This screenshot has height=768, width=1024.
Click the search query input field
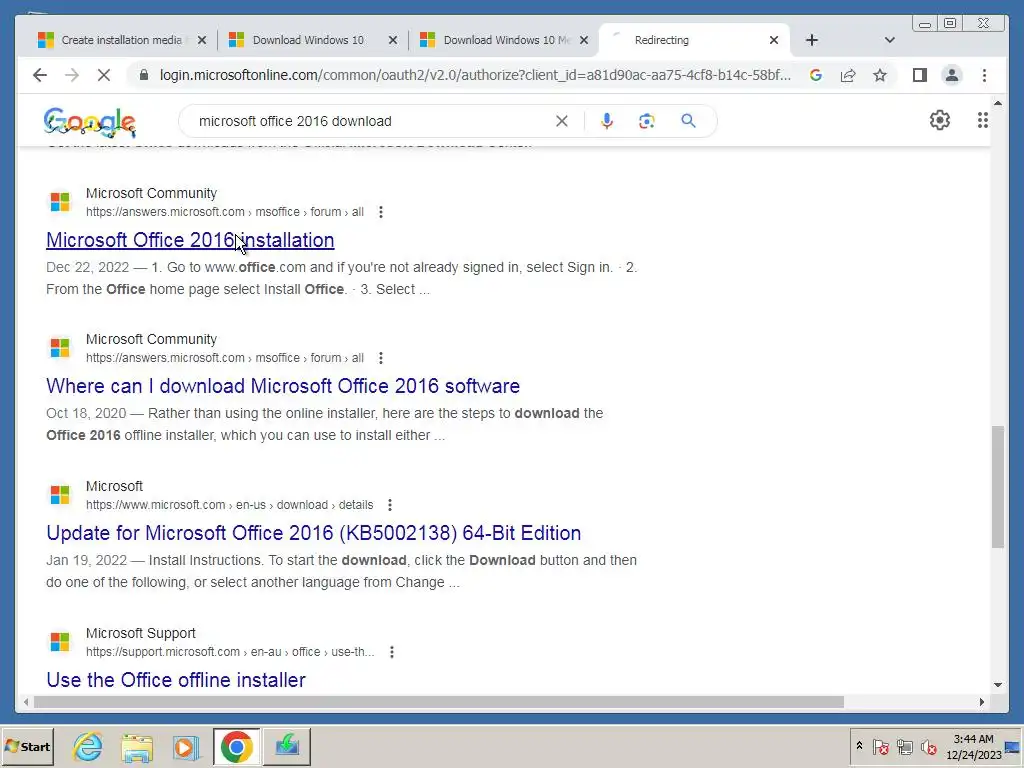(x=372, y=121)
